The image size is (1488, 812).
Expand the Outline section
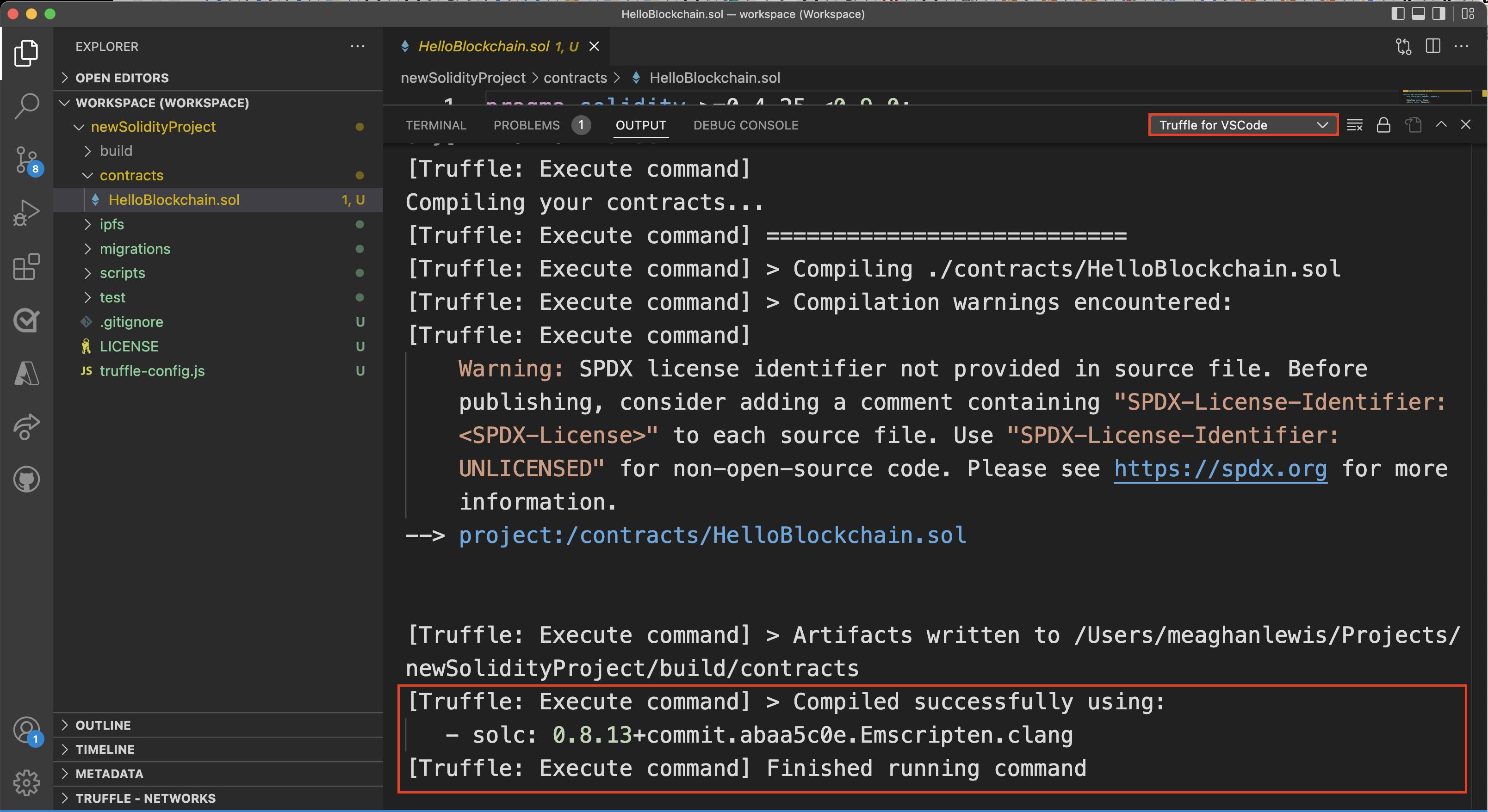[218, 725]
